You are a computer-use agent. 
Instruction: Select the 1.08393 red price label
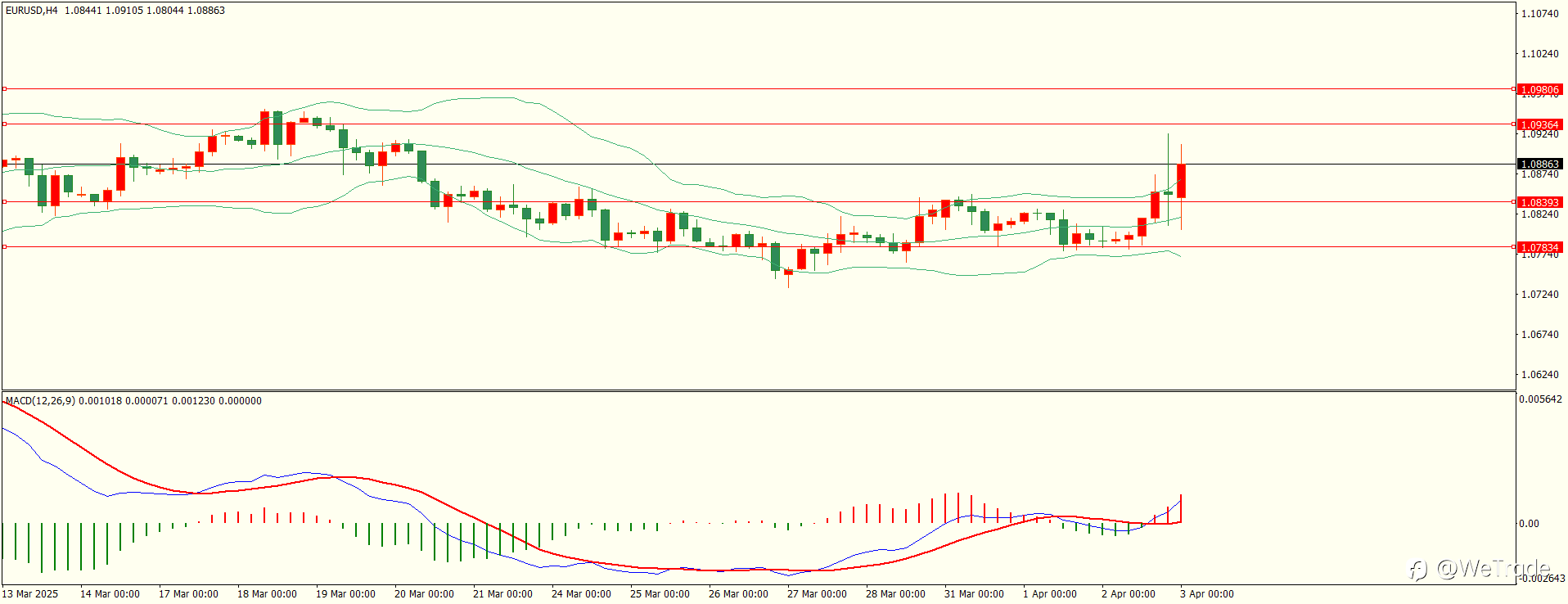[1539, 202]
